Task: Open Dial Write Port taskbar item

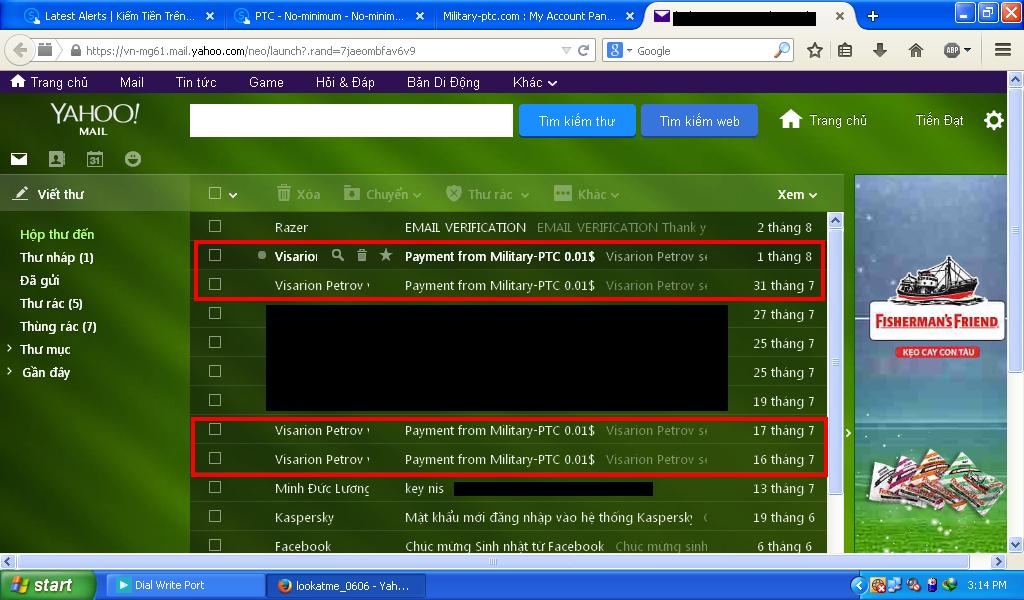Action: (x=185, y=585)
